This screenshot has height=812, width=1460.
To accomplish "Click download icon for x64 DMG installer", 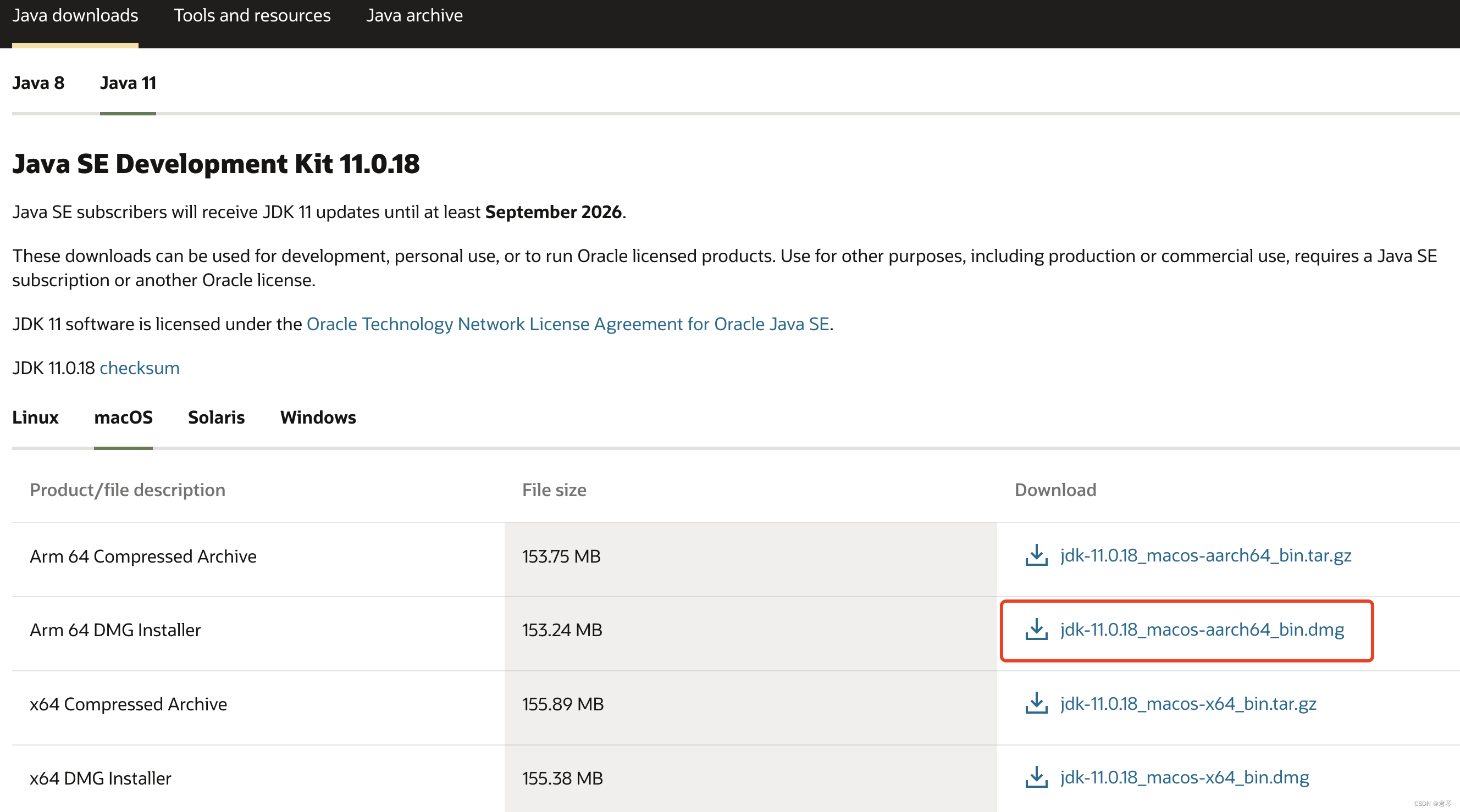I will (1036, 777).
